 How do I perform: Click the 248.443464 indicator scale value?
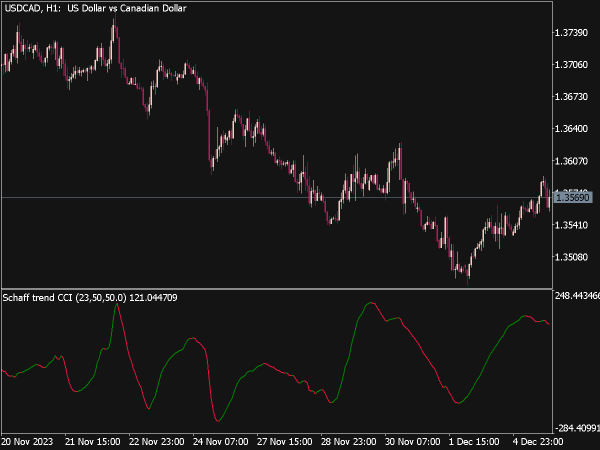[577, 297]
